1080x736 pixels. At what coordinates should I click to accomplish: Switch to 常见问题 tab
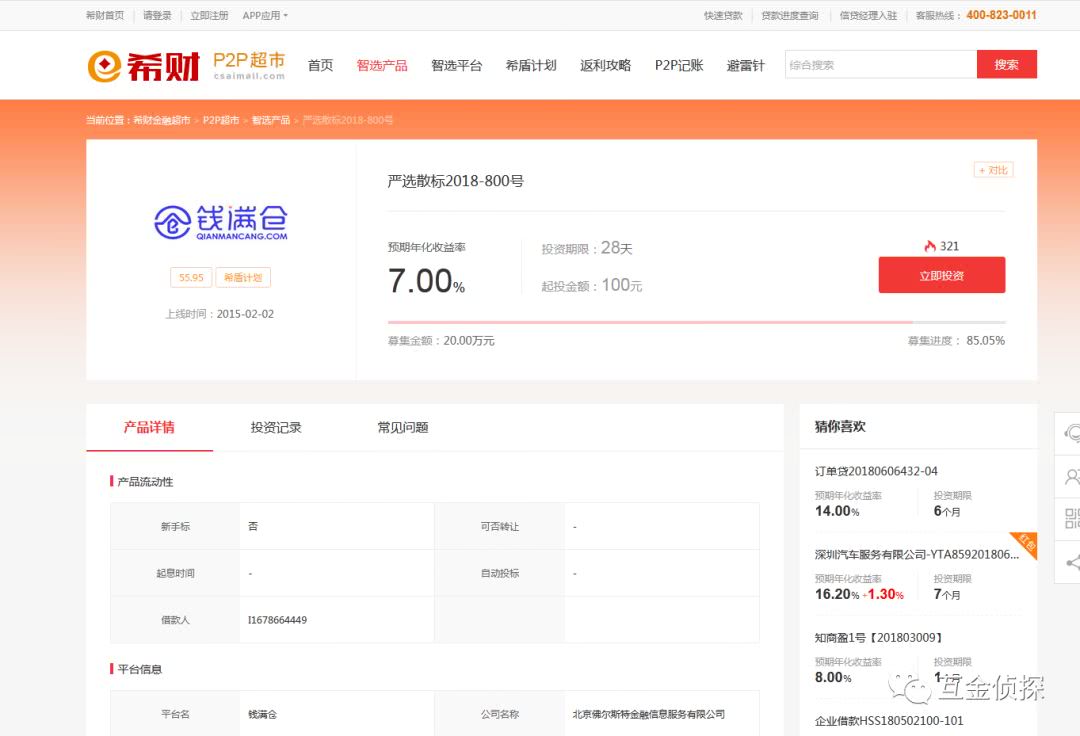(x=403, y=428)
